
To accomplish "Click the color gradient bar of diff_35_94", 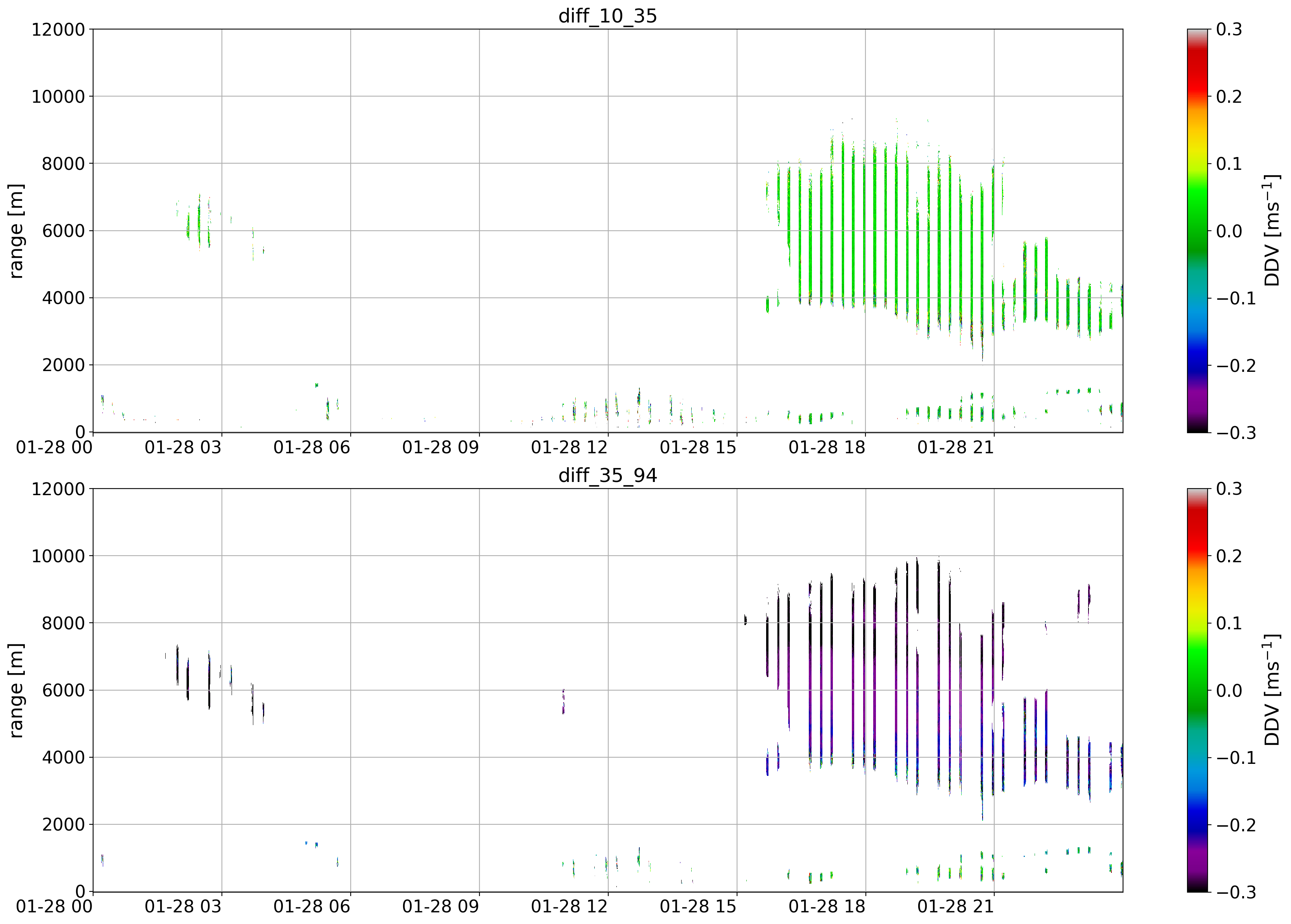I will point(1197,690).
